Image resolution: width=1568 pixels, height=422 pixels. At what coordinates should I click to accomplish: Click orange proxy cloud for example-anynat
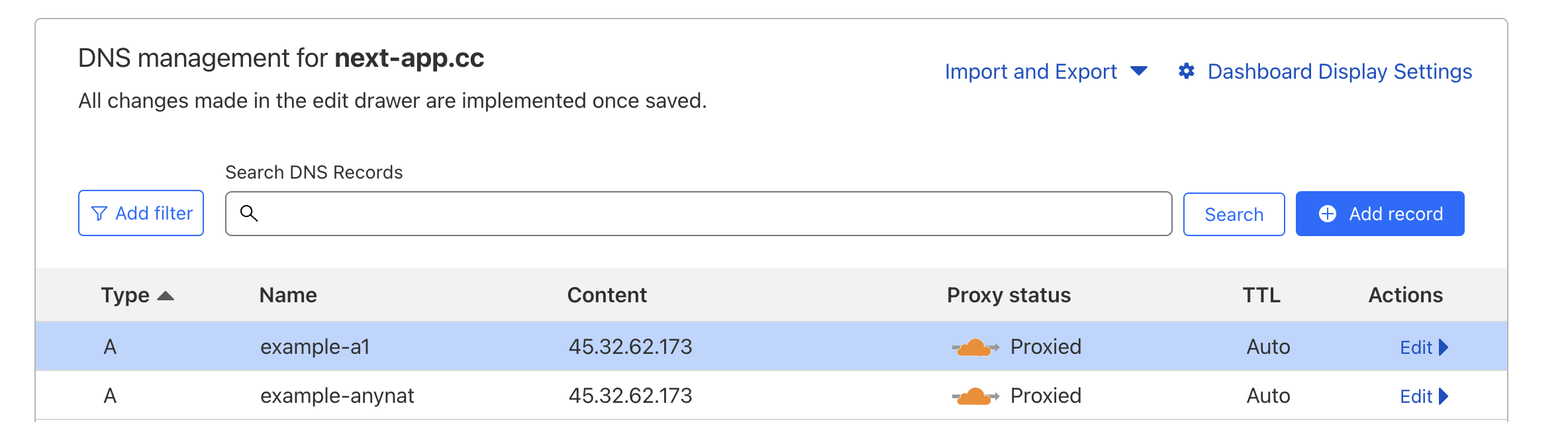pos(975,396)
